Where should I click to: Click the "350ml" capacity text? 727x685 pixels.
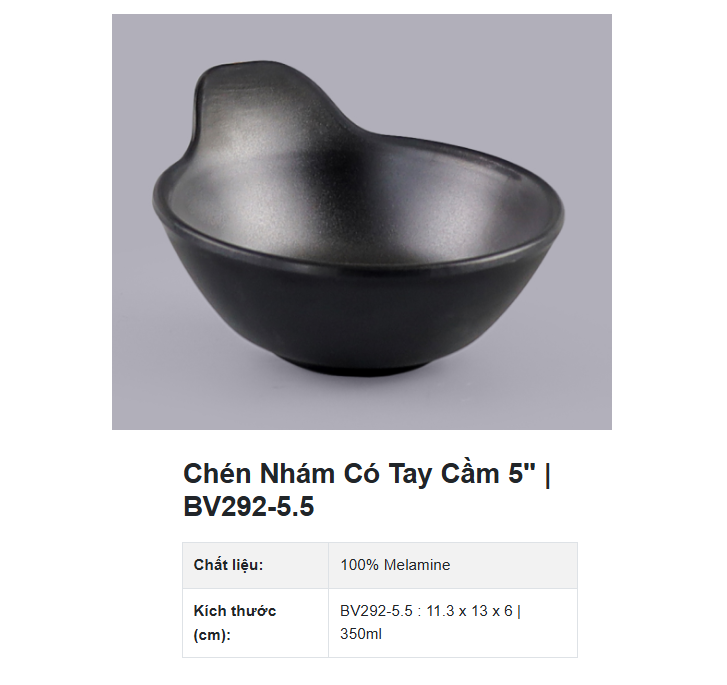(361, 633)
